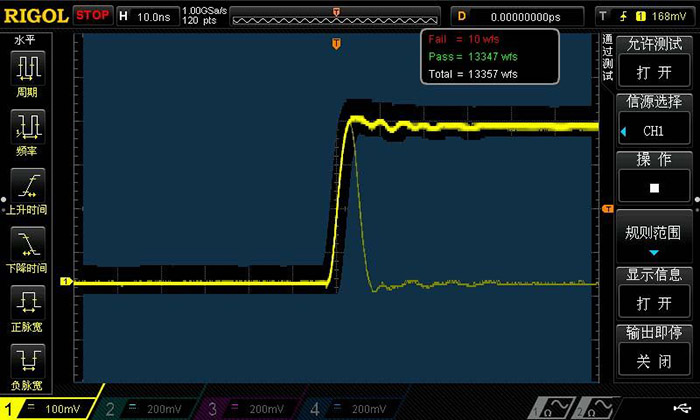The image size is (700, 420).
Task: Add the 下降时间 fall time measurement
Action: 27,248
